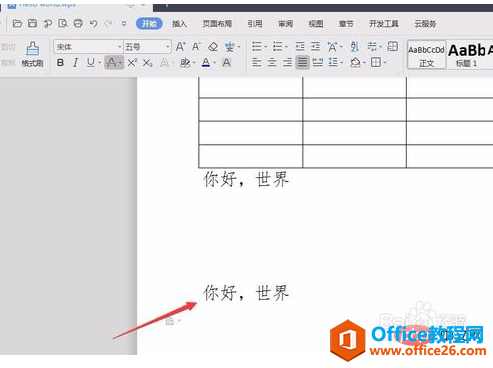493x368 pixels.
Task: Open the 审阅 (Review) tab
Action: click(x=285, y=24)
